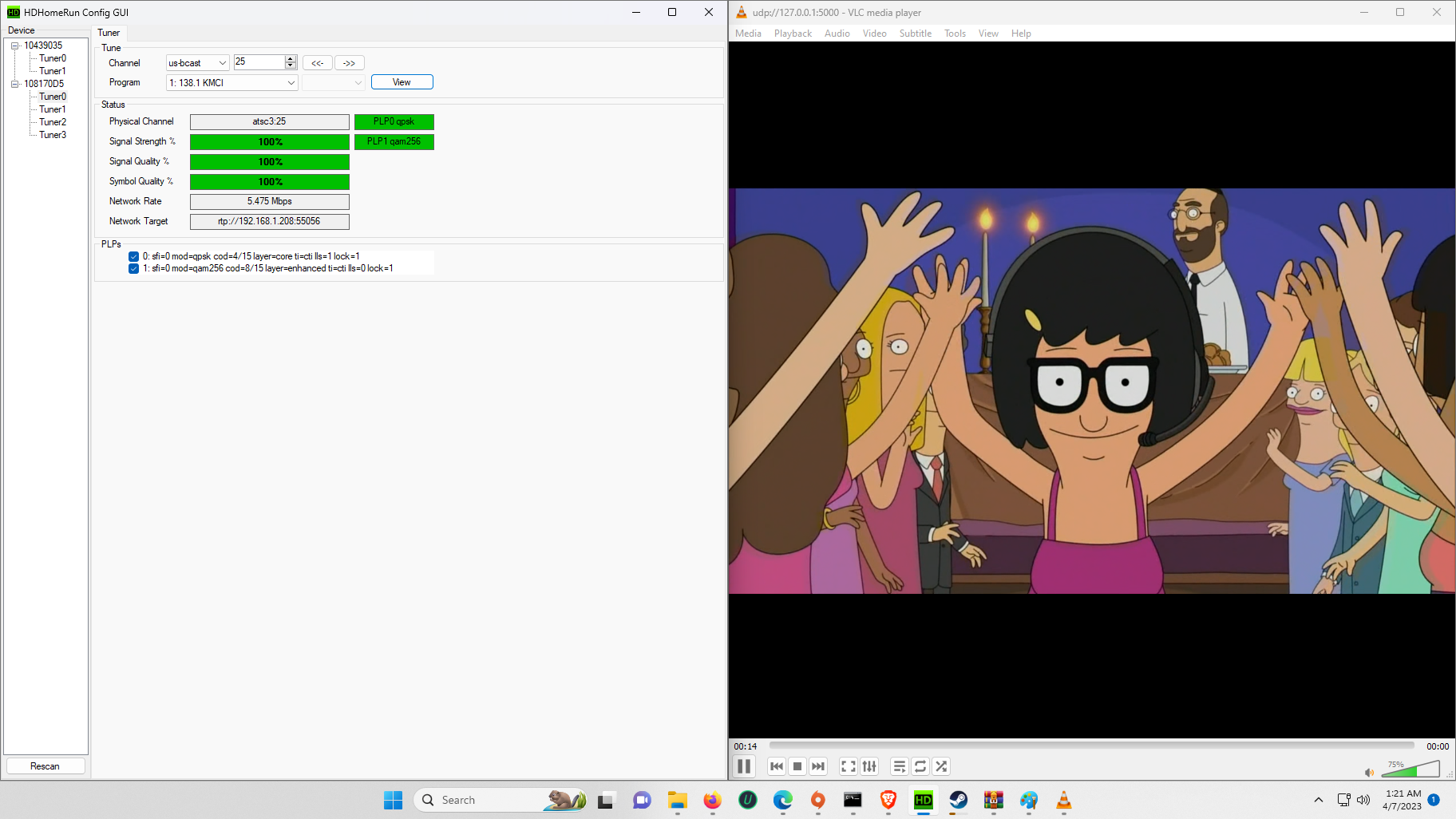1456x819 pixels.
Task: Open the VLC Media menu
Action: 748,34
